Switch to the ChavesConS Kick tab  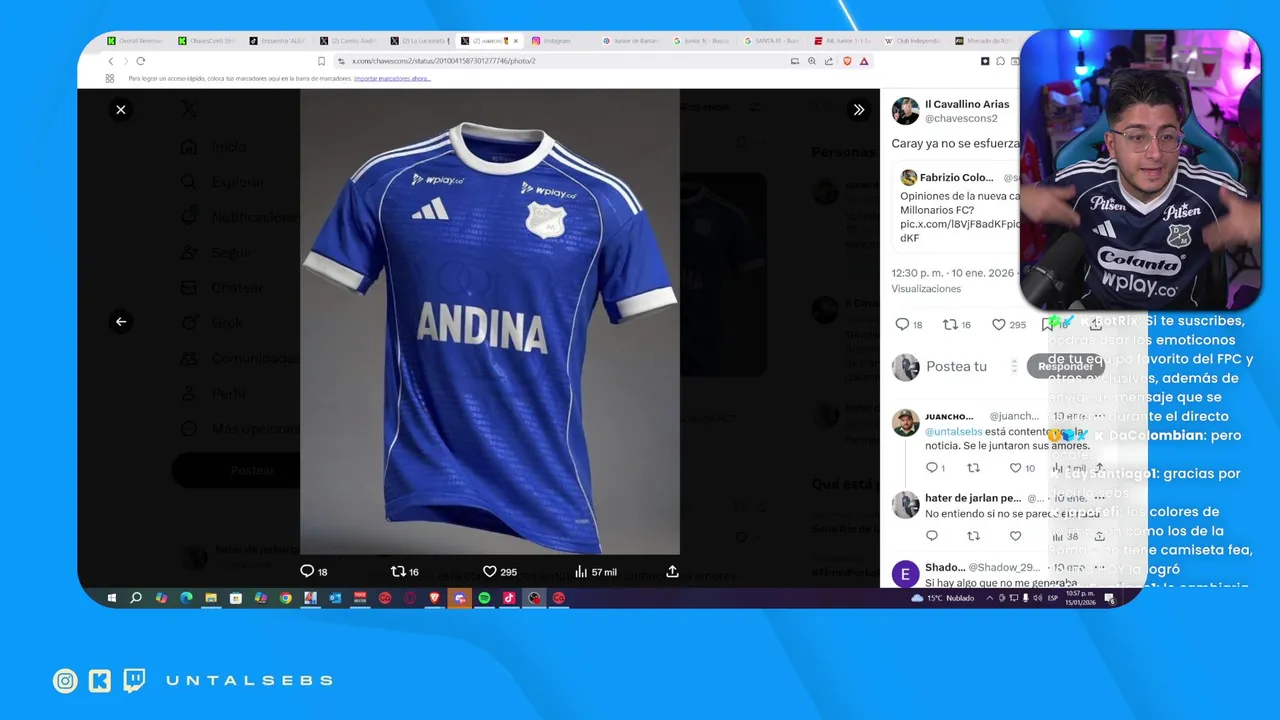tap(206, 41)
